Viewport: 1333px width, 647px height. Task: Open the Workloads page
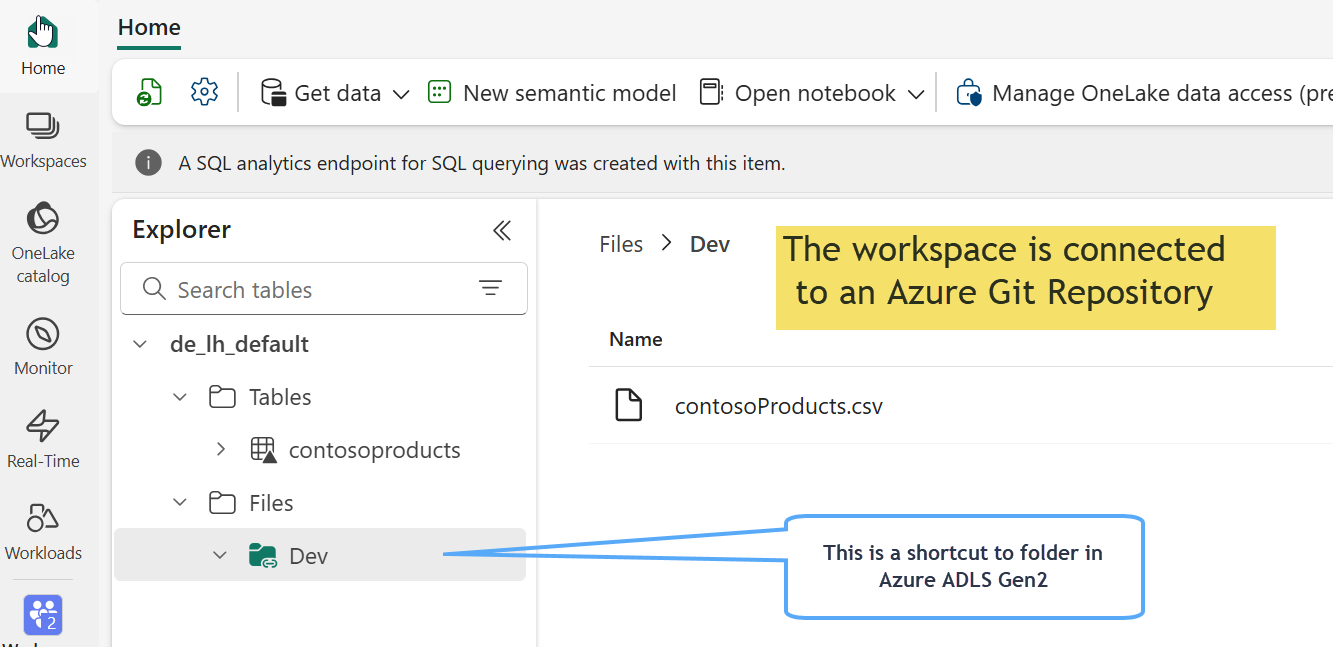(x=43, y=532)
